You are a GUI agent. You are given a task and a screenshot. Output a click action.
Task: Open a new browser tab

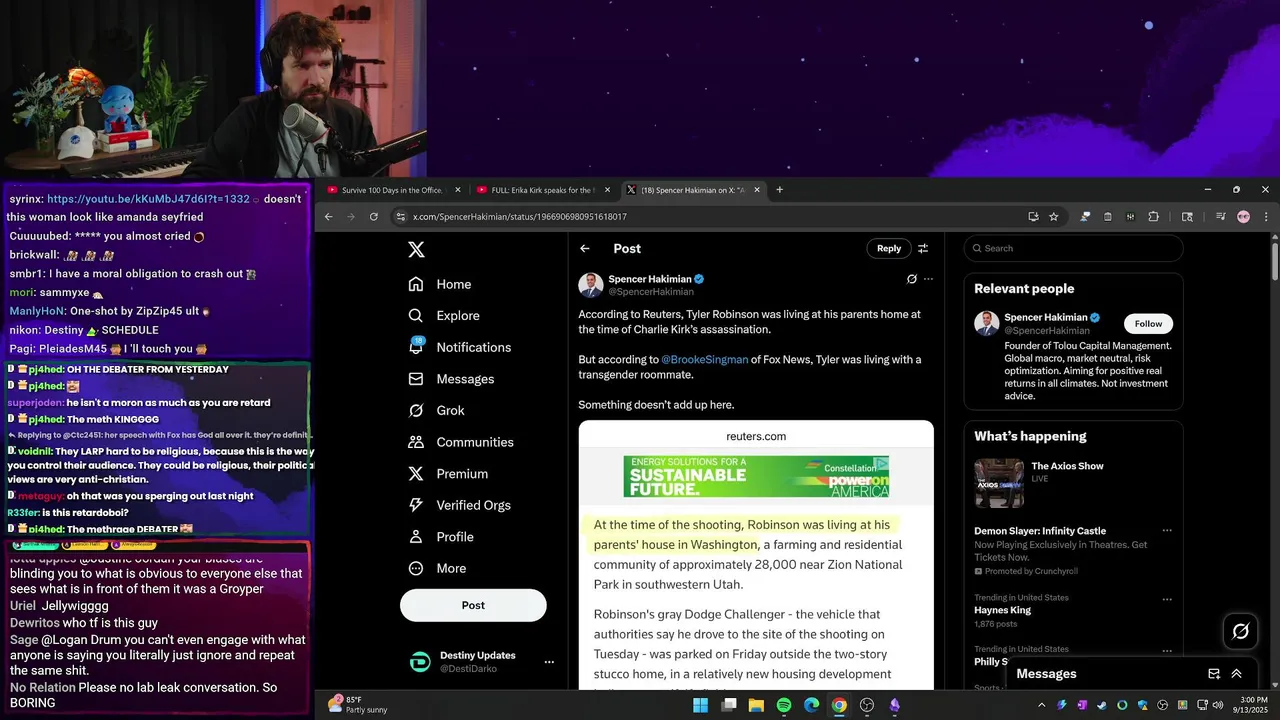pyautogui.click(x=780, y=190)
